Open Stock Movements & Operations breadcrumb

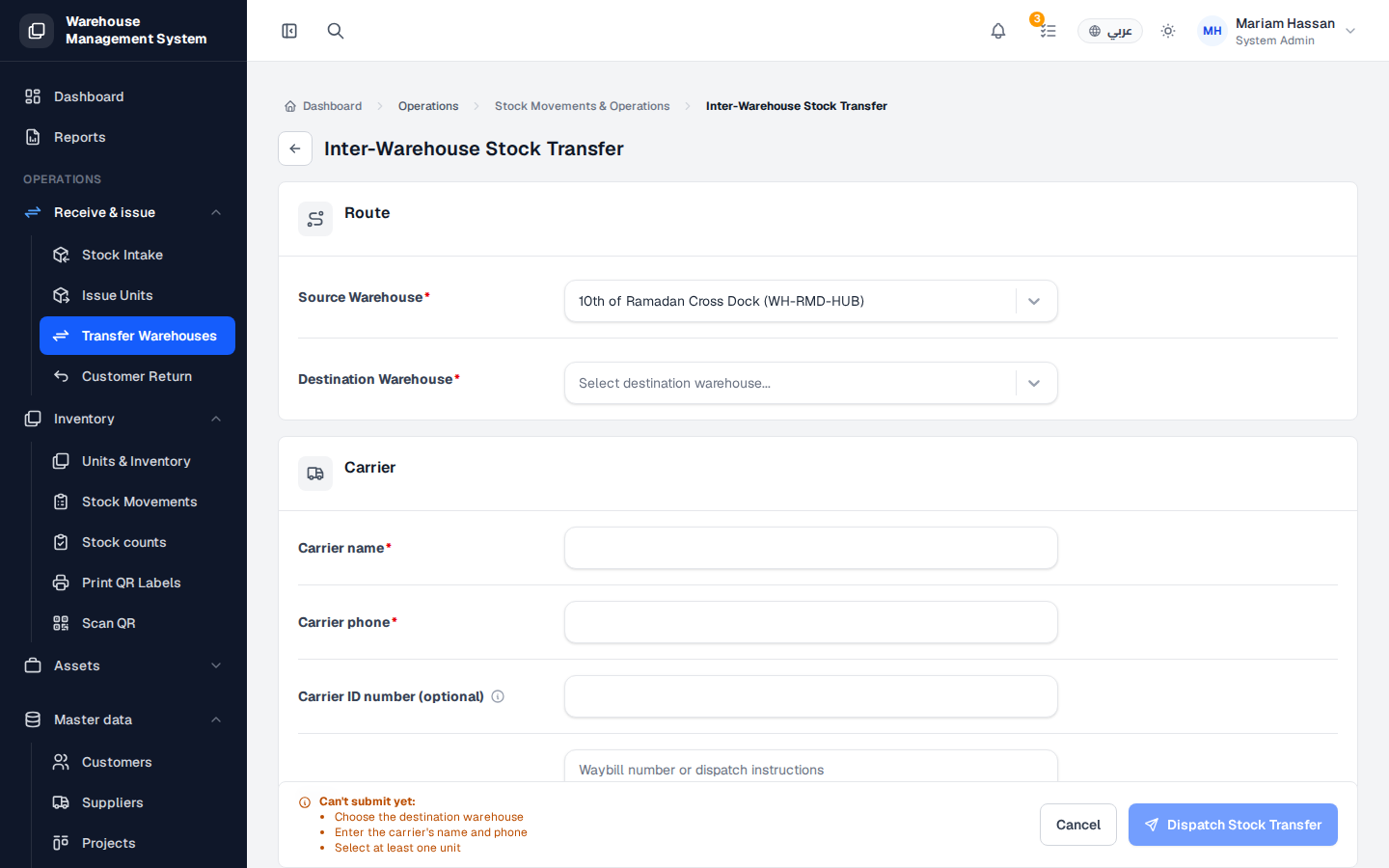[582, 106]
